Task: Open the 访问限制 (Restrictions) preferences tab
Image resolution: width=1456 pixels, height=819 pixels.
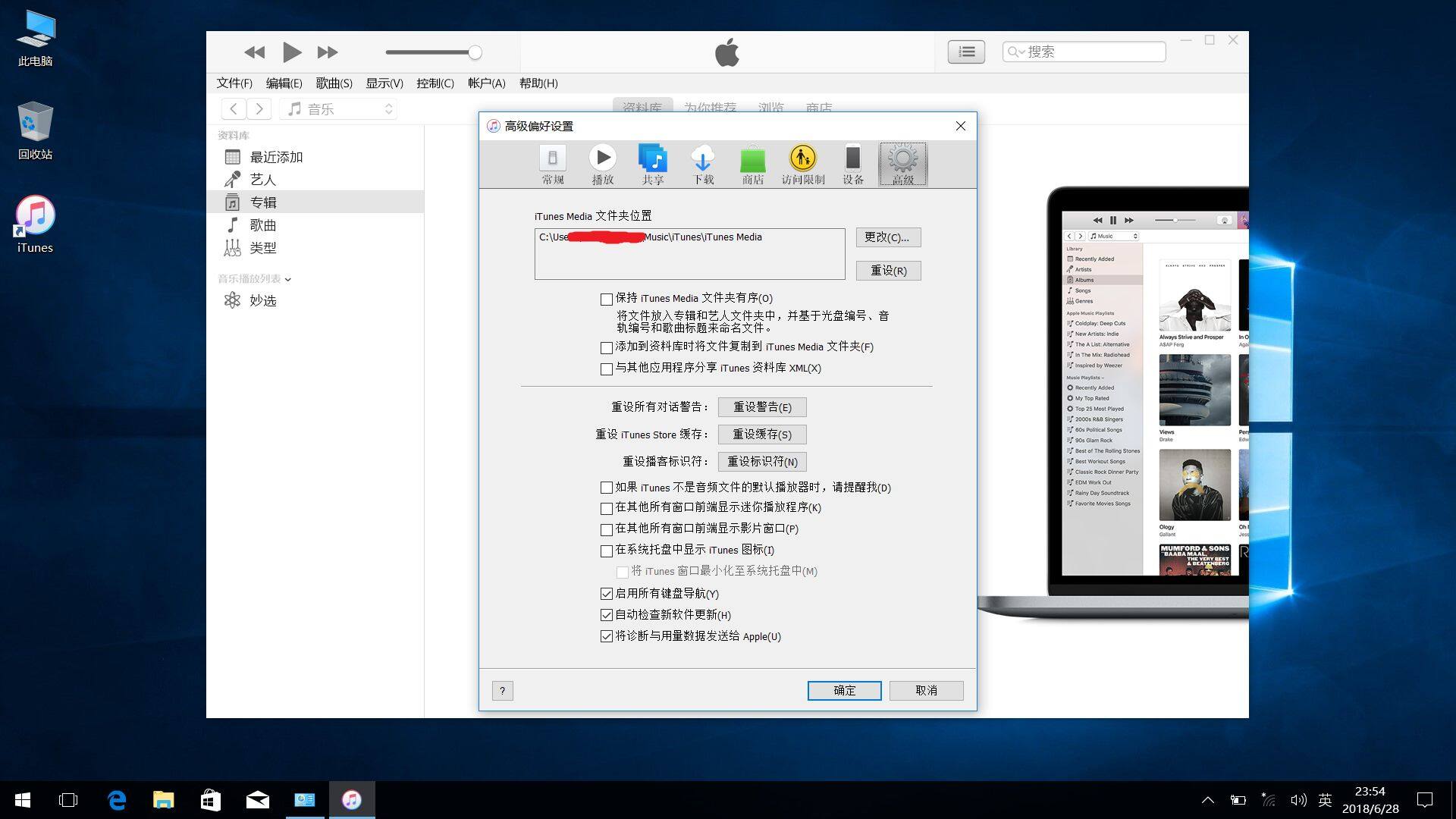Action: [x=803, y=165]
